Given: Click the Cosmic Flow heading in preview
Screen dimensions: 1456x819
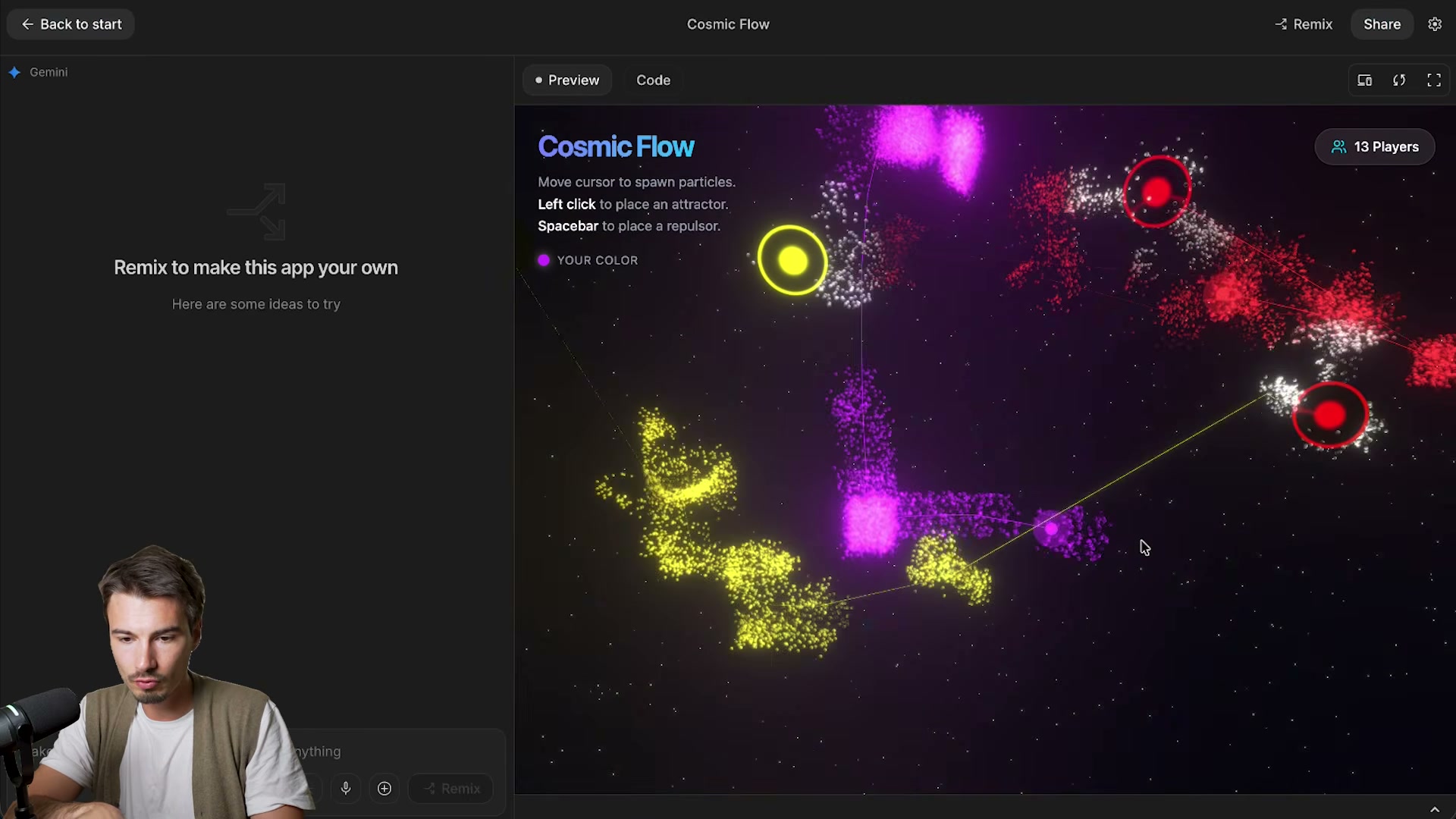Looking at the screenshot, I should 616,147.
